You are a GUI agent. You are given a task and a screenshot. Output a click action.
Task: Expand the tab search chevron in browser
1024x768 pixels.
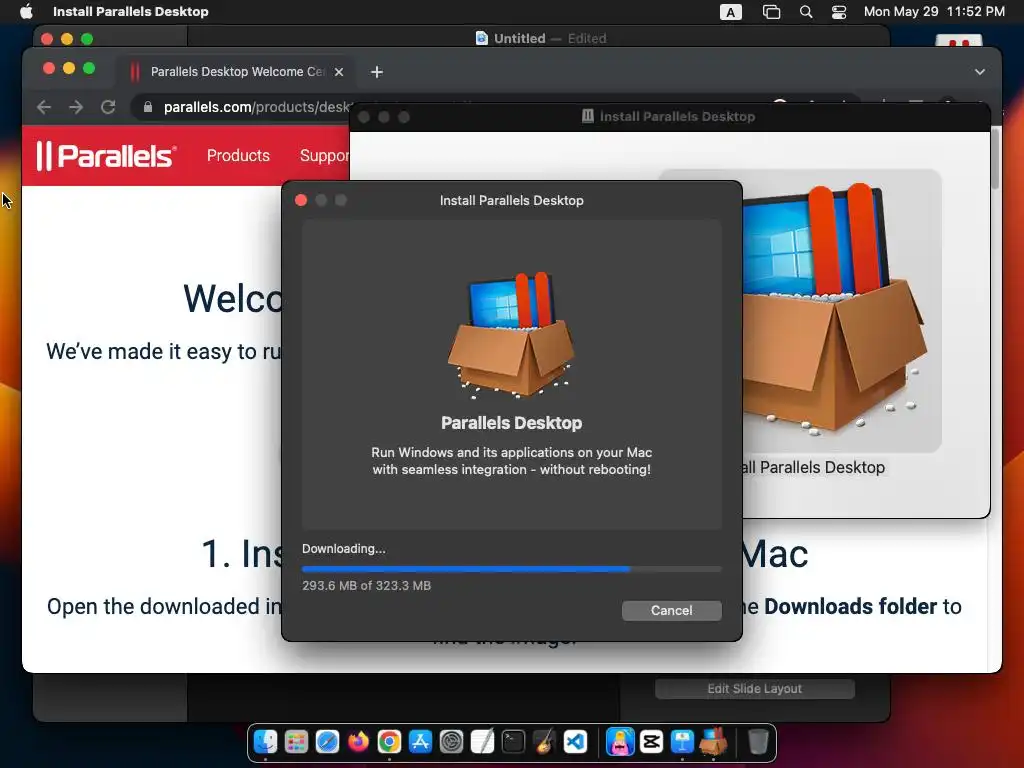coord(980,72)
